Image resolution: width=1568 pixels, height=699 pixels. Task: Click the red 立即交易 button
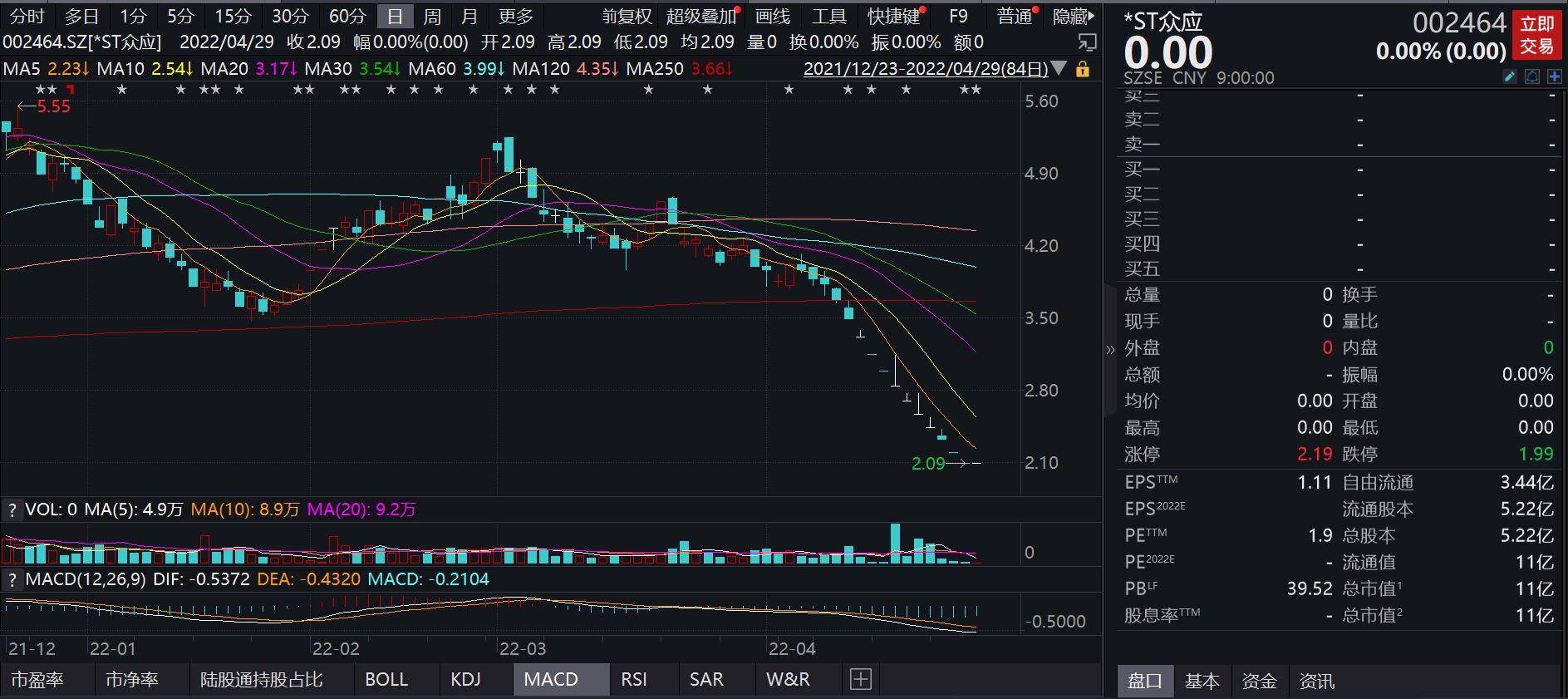(x=1536, y=36)
